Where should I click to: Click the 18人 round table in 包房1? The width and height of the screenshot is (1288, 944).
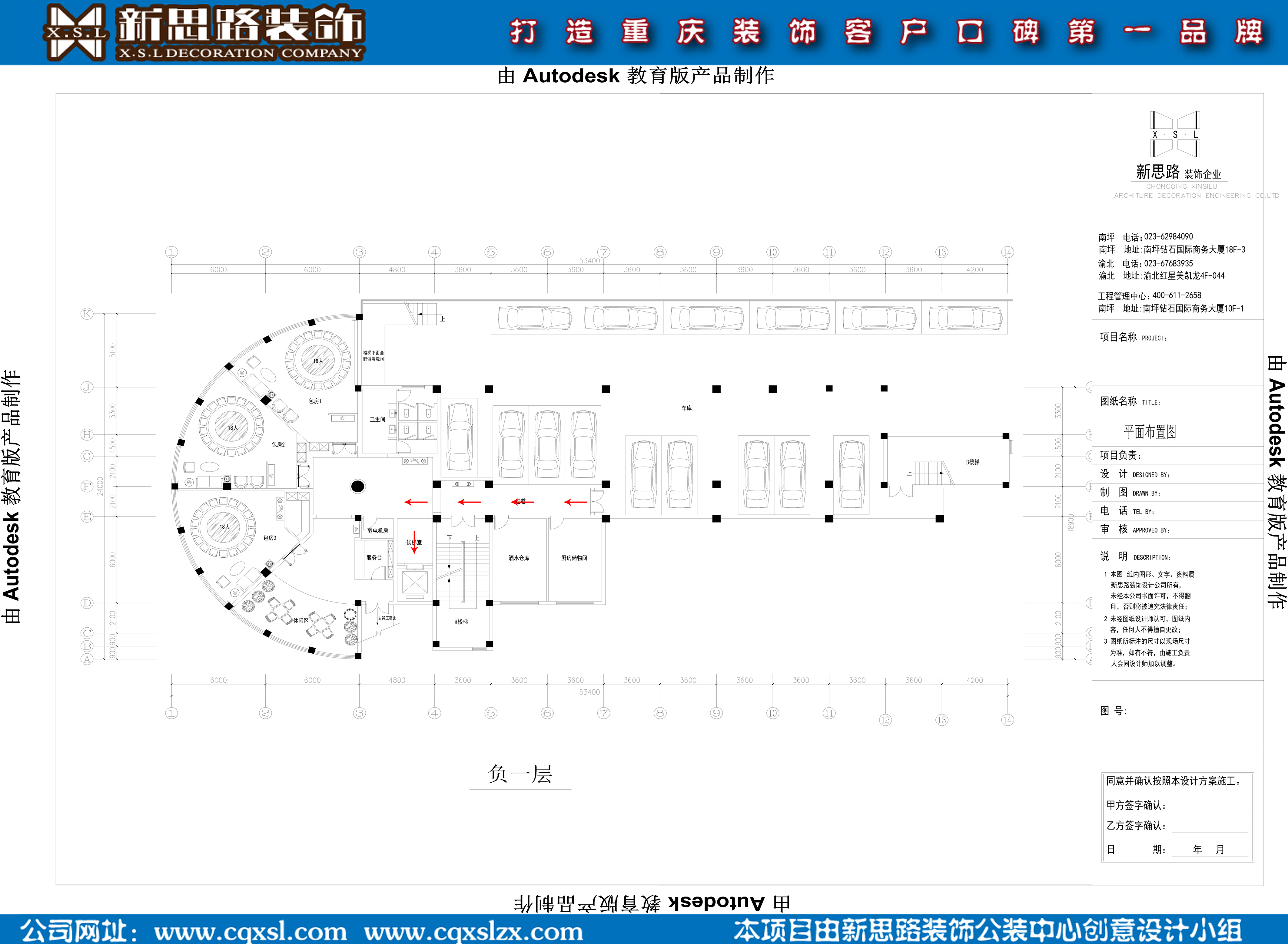pyautogui.click(x=318, y=361)
